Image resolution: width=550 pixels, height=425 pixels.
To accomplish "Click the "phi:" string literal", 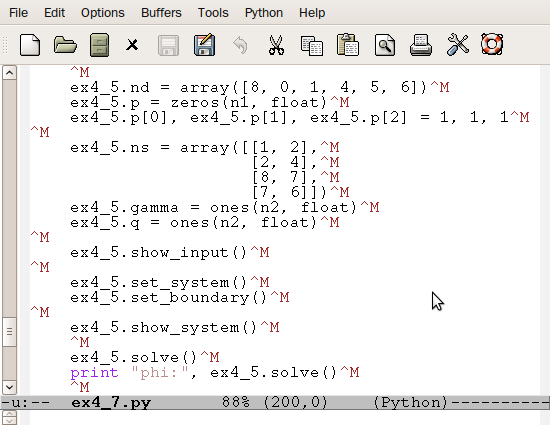I will point(160,373).
